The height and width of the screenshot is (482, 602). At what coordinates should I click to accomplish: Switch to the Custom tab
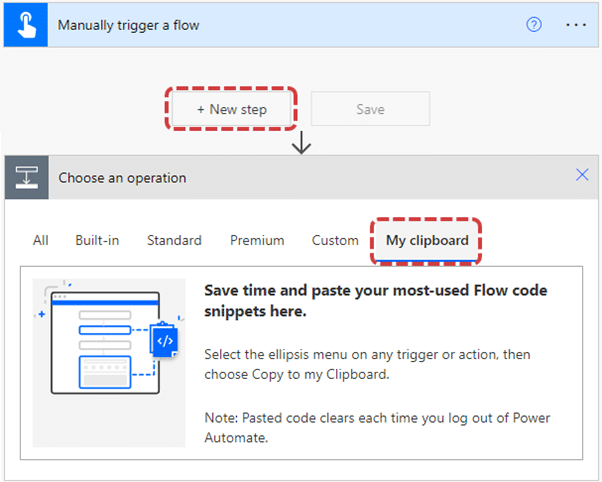coord(335,240)
